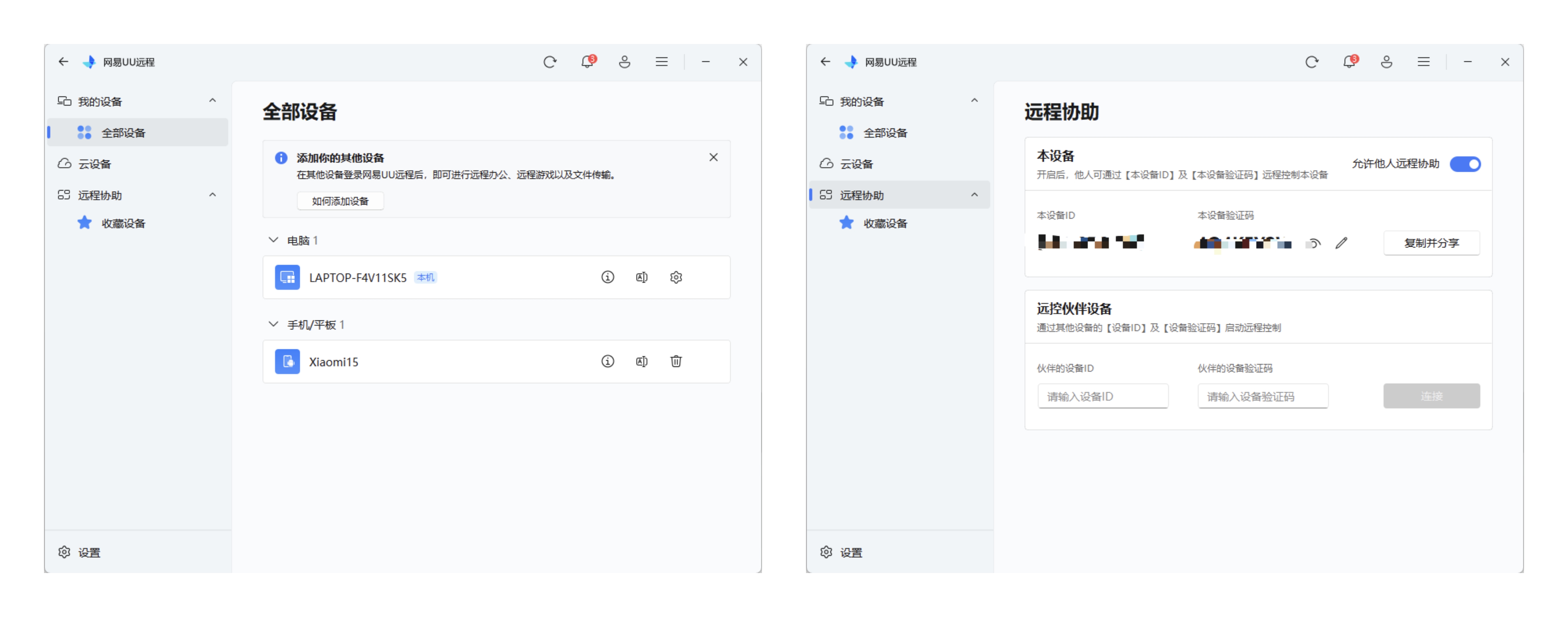Click the account profile icon in the right window

tap(1386, 62)
